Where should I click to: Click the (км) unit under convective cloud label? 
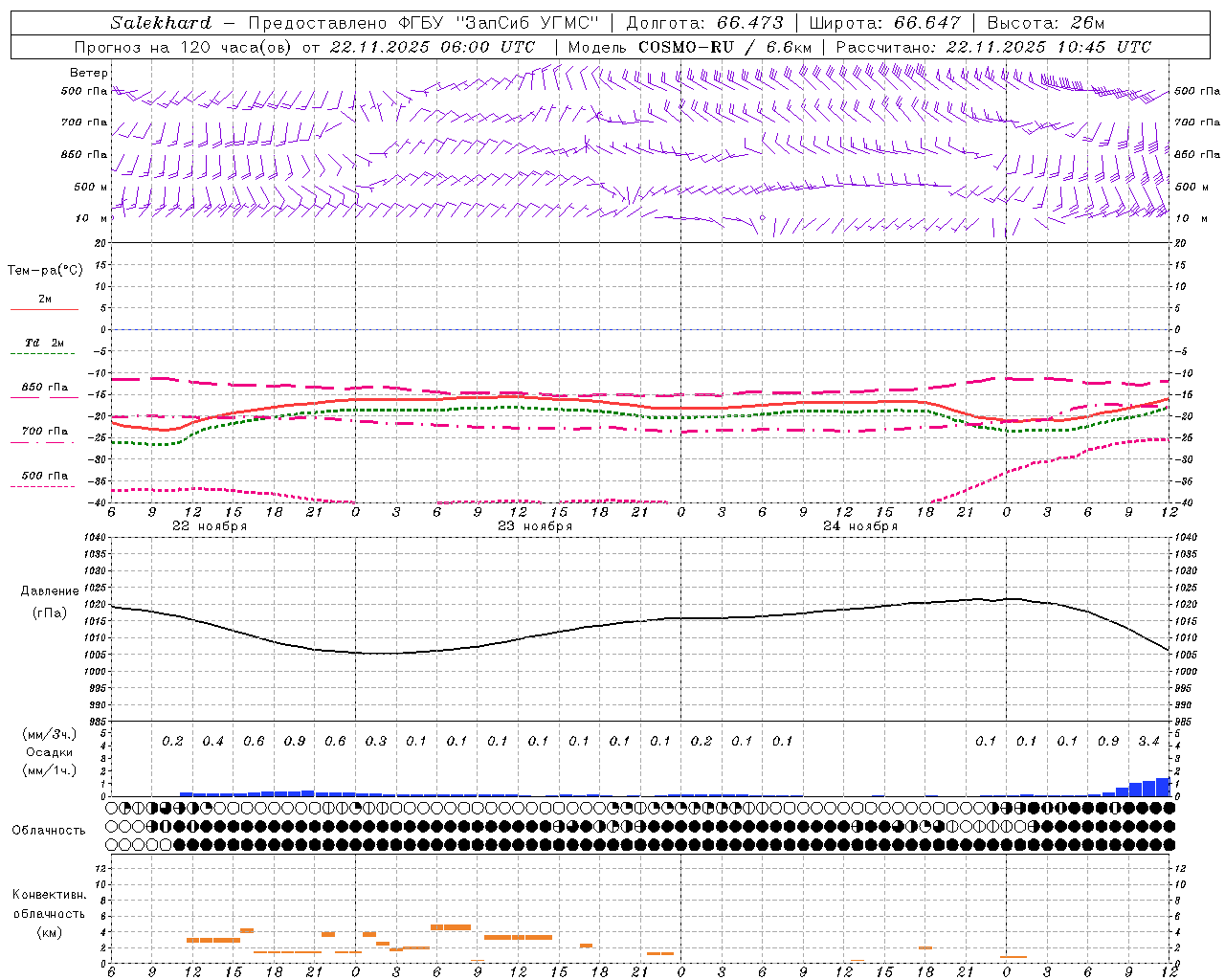[50, 932]
